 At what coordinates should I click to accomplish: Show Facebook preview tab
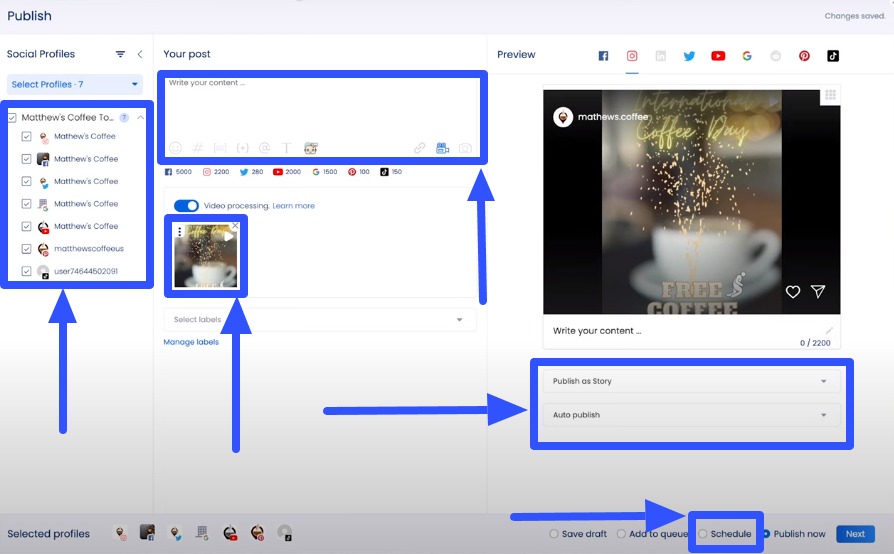pyautogui.click(x=603, y=56)
